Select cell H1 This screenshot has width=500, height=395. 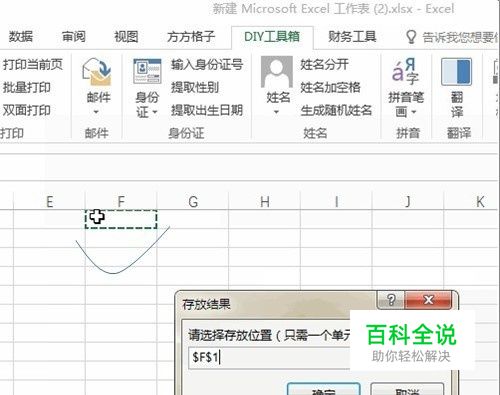[x=265, y=219]
